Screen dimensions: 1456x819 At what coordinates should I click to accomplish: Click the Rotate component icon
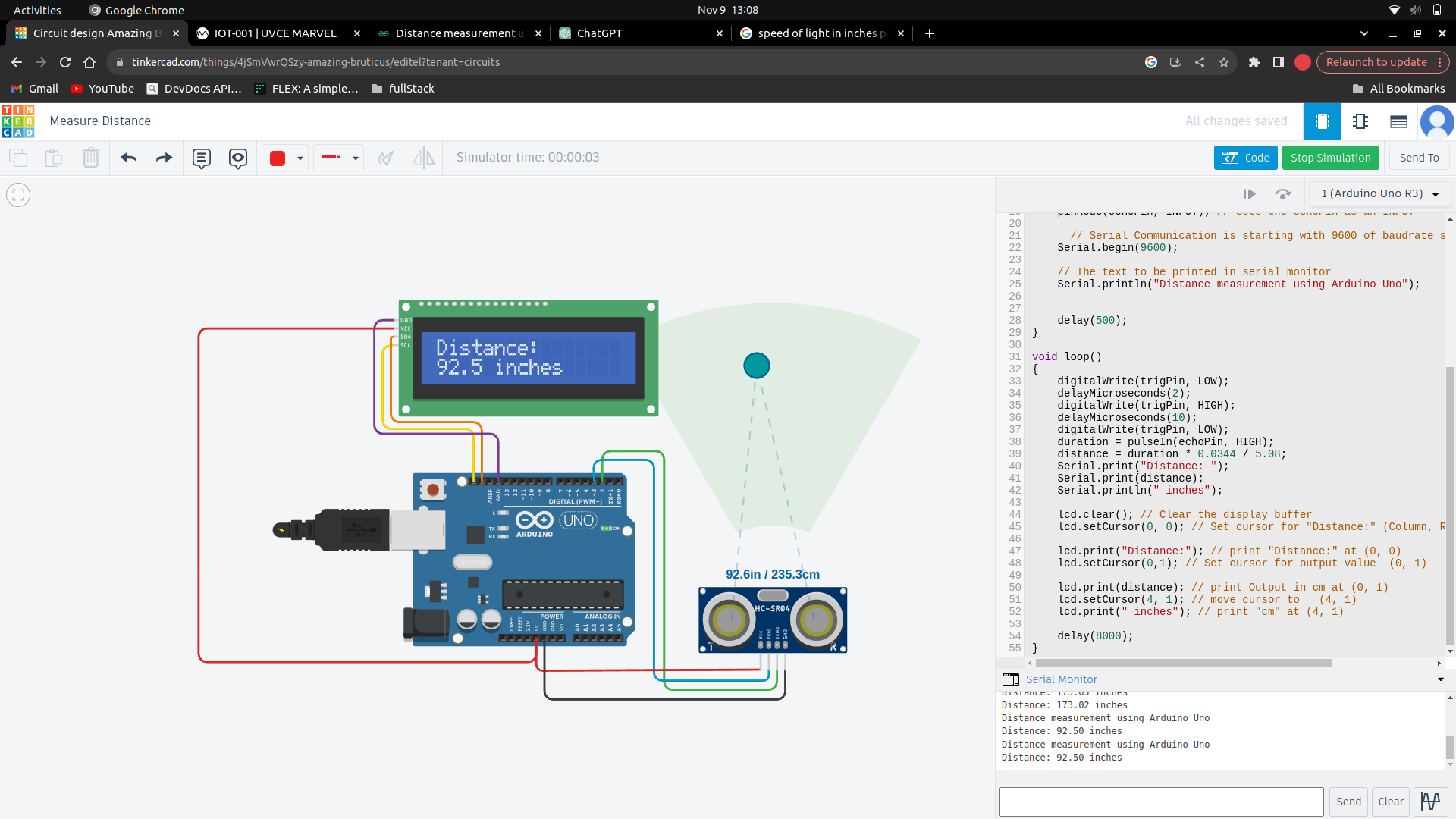point(386,158)
